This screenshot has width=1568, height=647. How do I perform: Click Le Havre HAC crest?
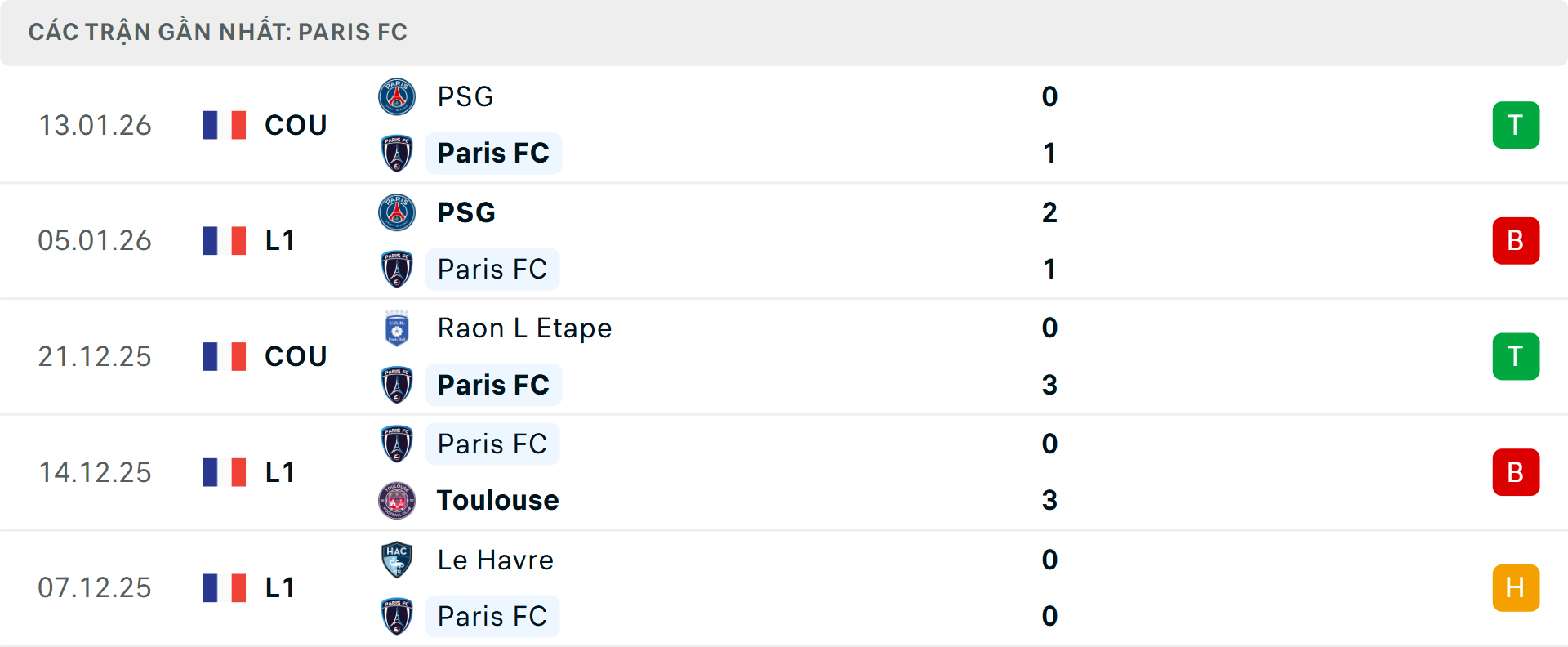tap(397, 560)
